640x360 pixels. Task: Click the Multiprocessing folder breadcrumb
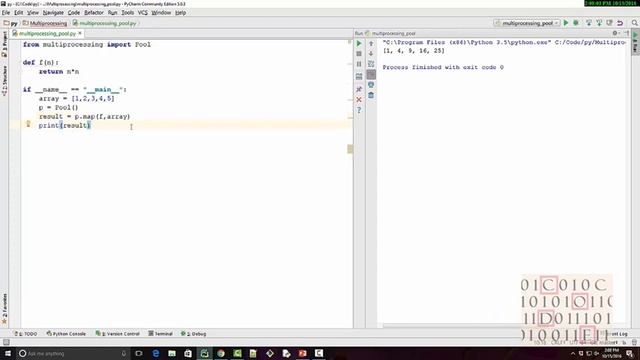click(x=45, y=23)
